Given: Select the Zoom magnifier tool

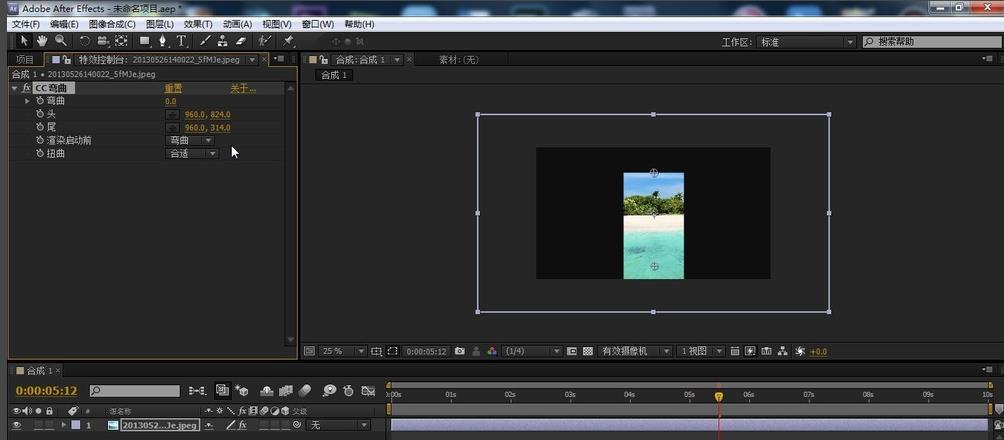Looking at the screenshot, I should 61,41.
